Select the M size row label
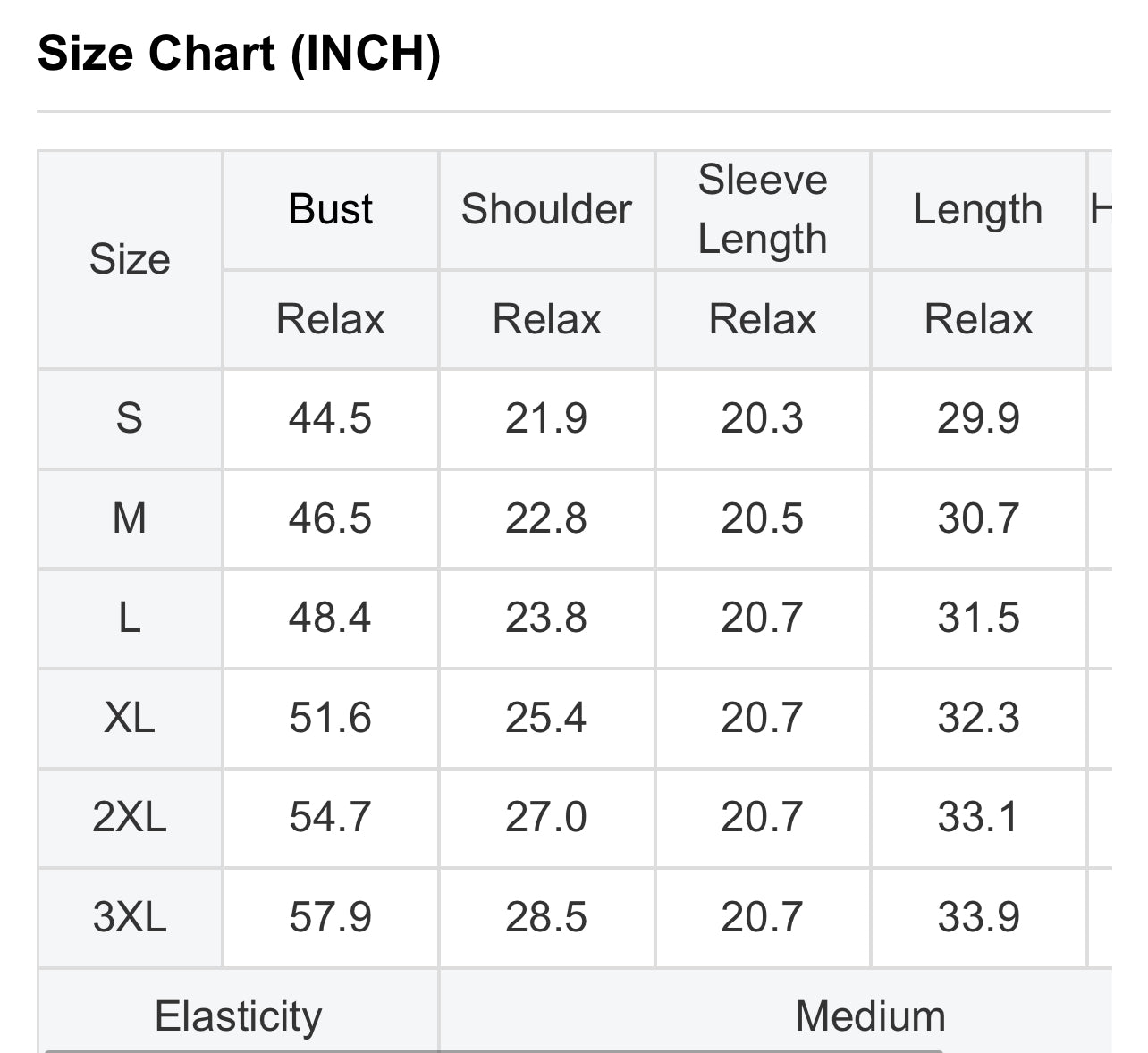Screen dimensions: 1148x1053 [x=130, y=518]
